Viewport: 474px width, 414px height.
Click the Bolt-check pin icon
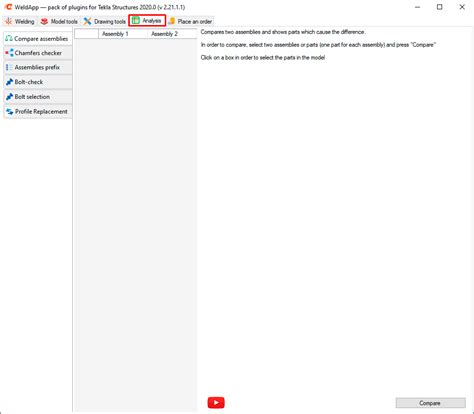coord(9,82)
